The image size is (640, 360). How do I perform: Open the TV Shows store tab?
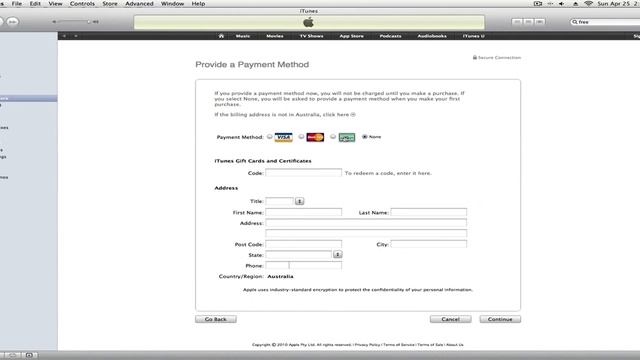(311, 36)
